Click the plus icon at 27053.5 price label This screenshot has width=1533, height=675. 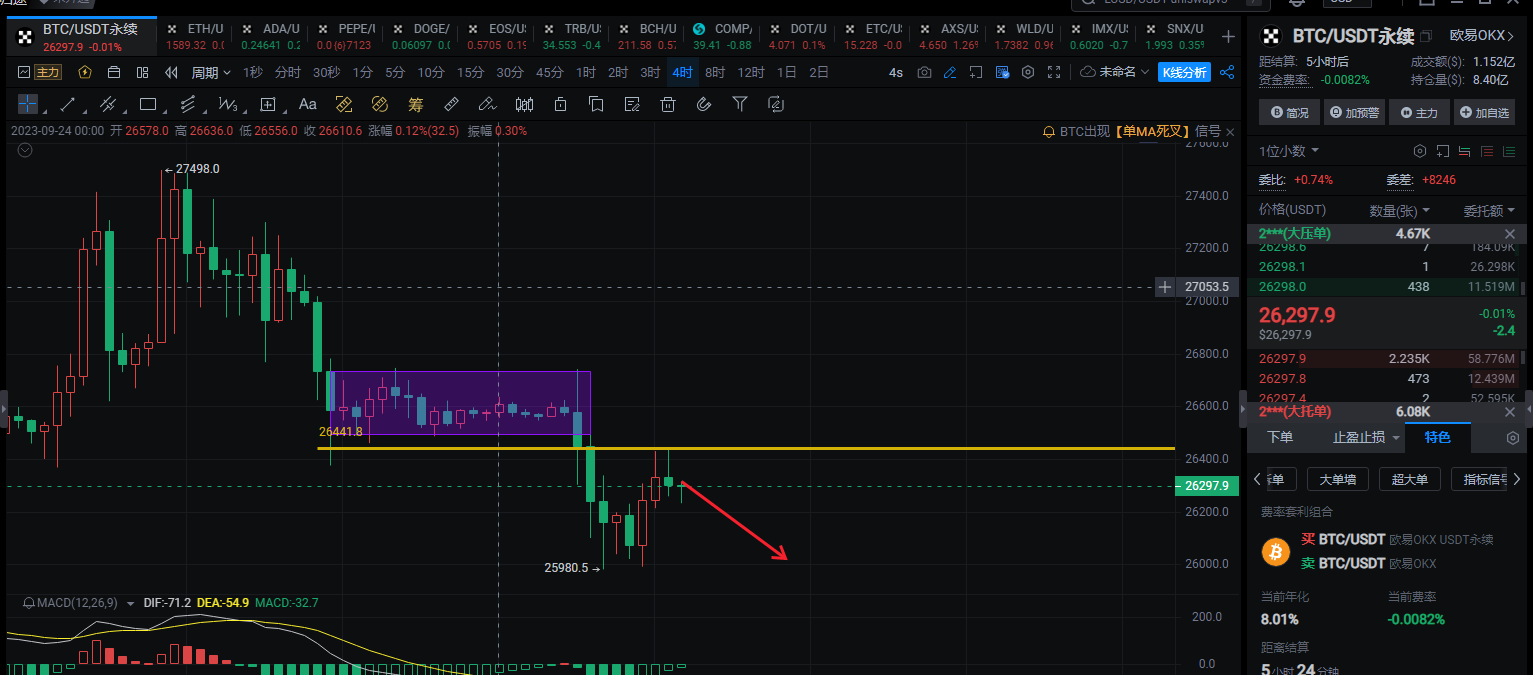click(x=1165, y=287)
